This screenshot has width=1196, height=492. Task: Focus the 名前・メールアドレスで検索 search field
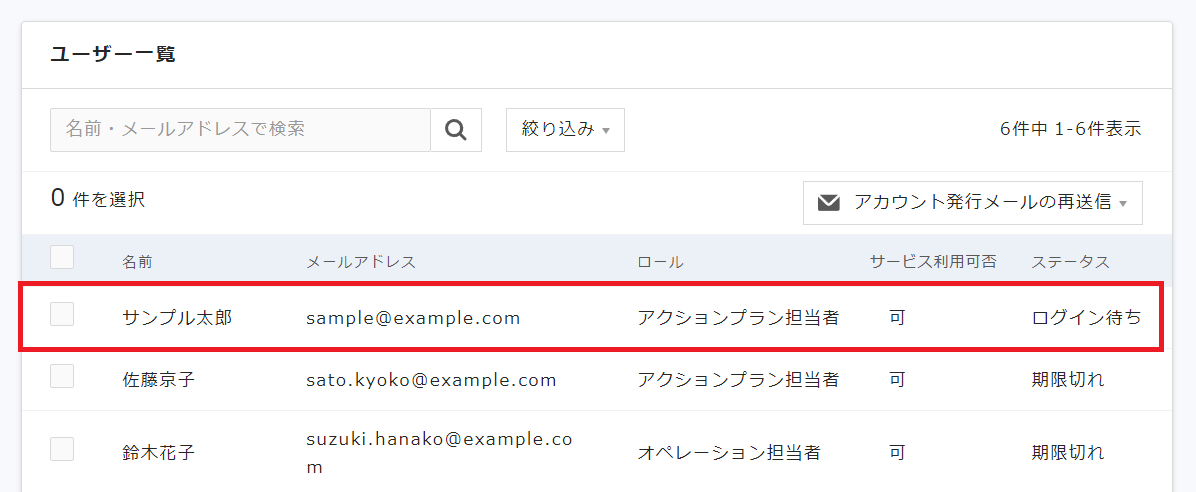click(240, 130)
